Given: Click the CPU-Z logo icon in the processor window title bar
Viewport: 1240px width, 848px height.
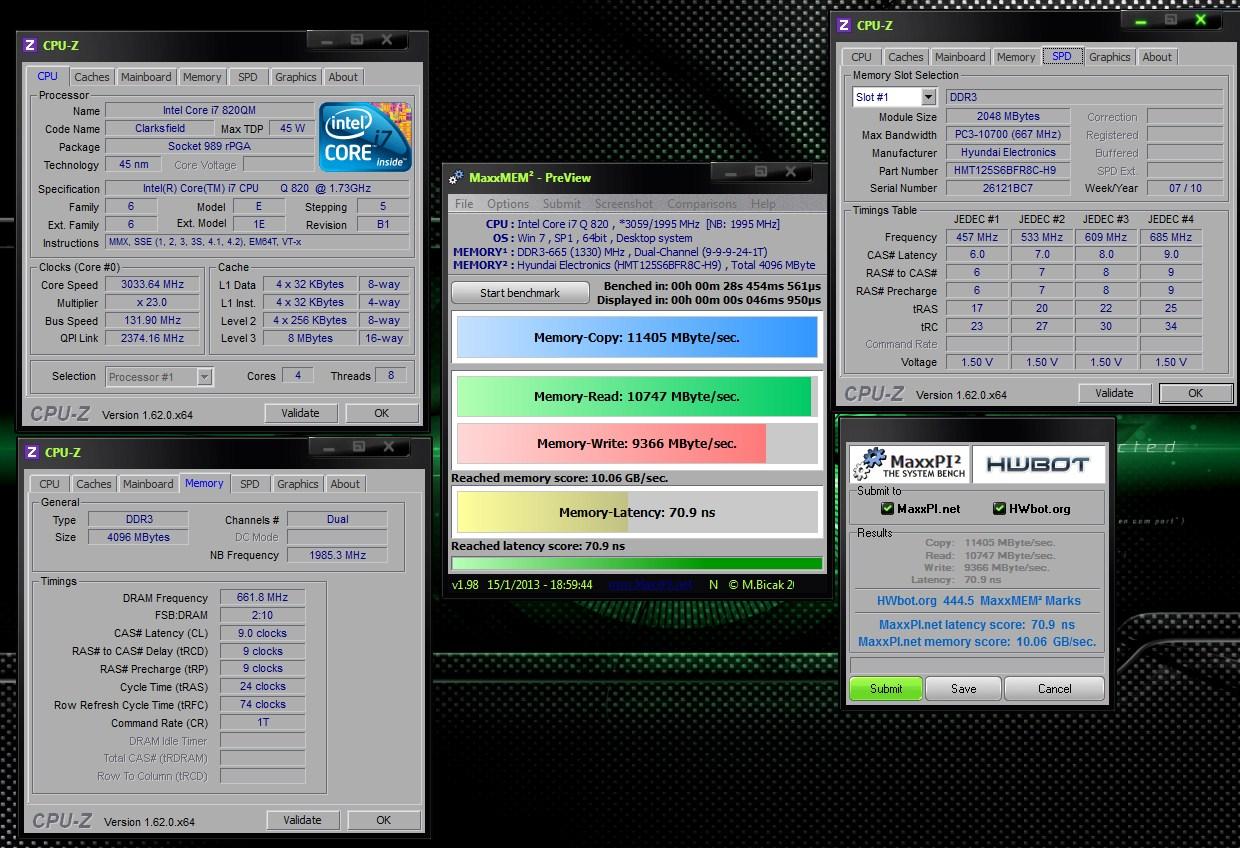Looking at the screenshot, I should 29,45.
